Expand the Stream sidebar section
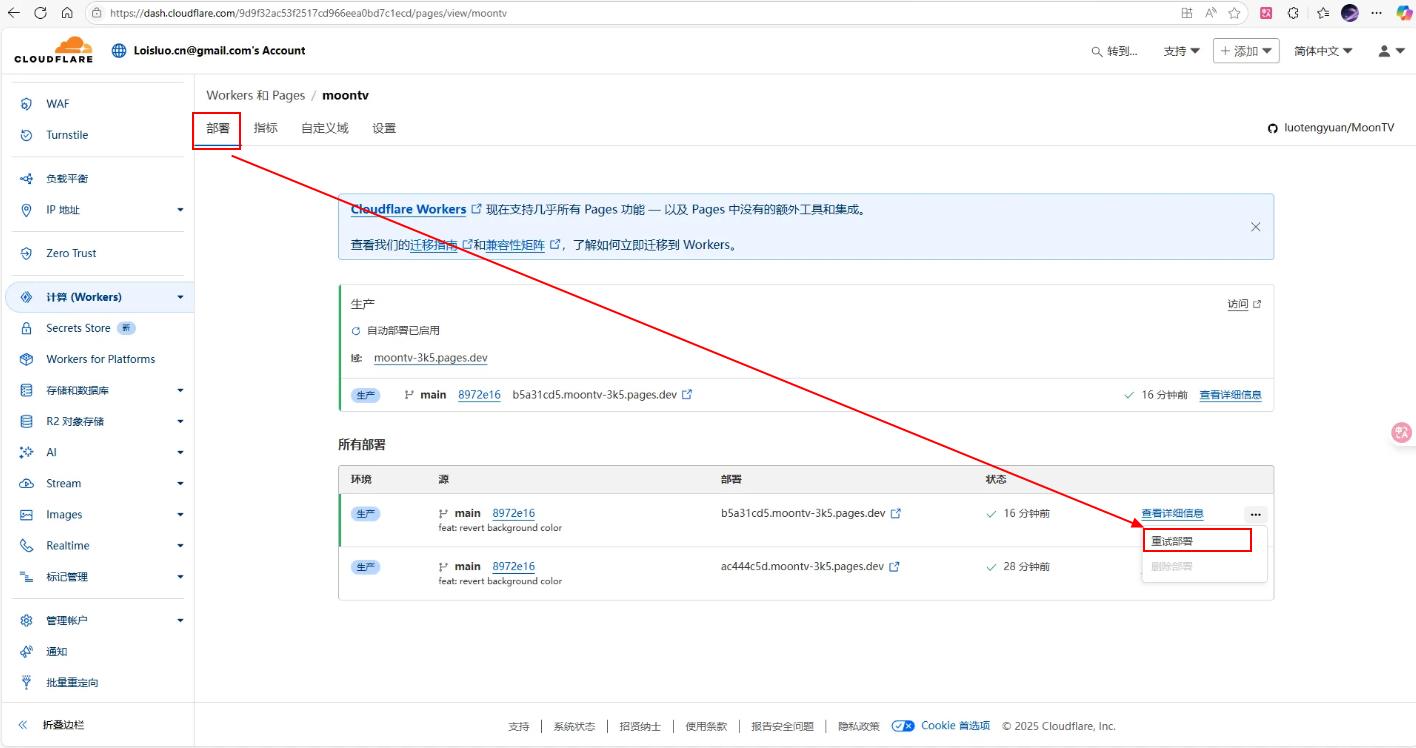This screenshot has height=748, width=1416. click(x=181, y=483)
